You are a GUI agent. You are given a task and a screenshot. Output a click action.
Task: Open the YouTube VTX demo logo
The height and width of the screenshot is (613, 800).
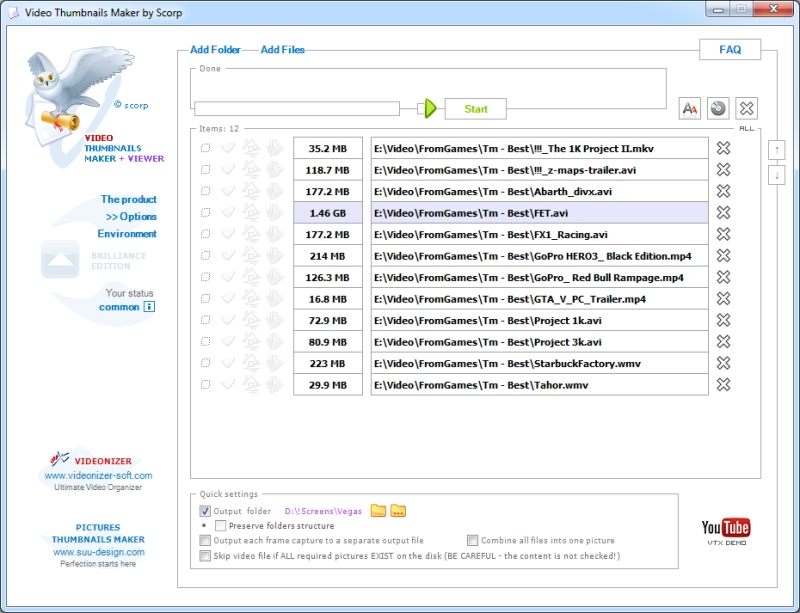coord(726,531)
